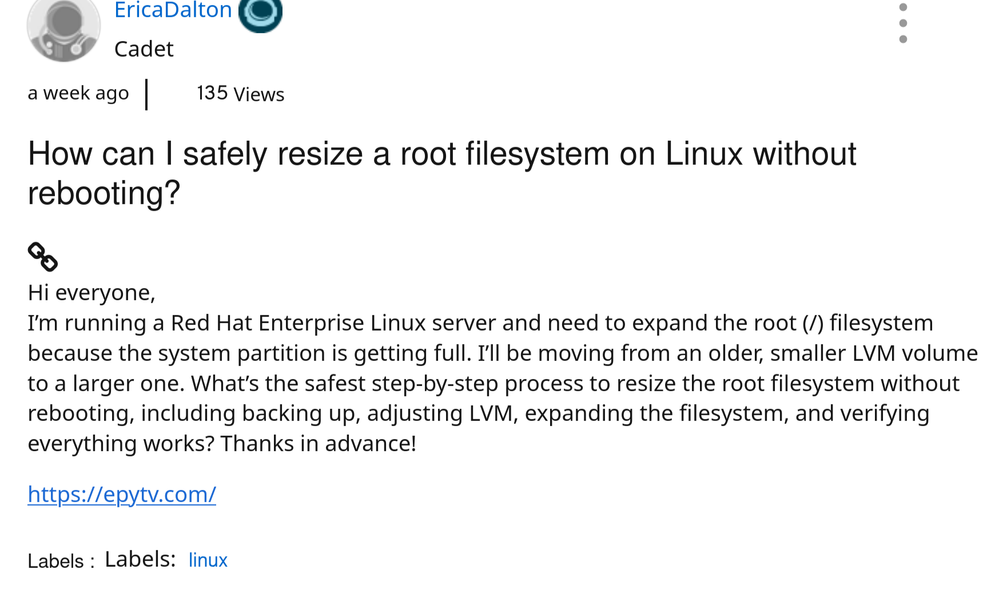This screenshot has height=604, width=999.
Task: Open the three-dot post options menu
Action: pyautogui.click(x=903, y=23)
